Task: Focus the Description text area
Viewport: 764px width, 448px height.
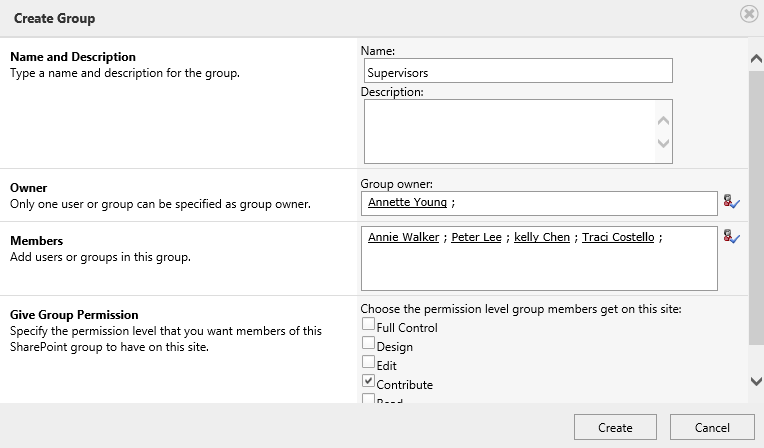Action: 508,131
